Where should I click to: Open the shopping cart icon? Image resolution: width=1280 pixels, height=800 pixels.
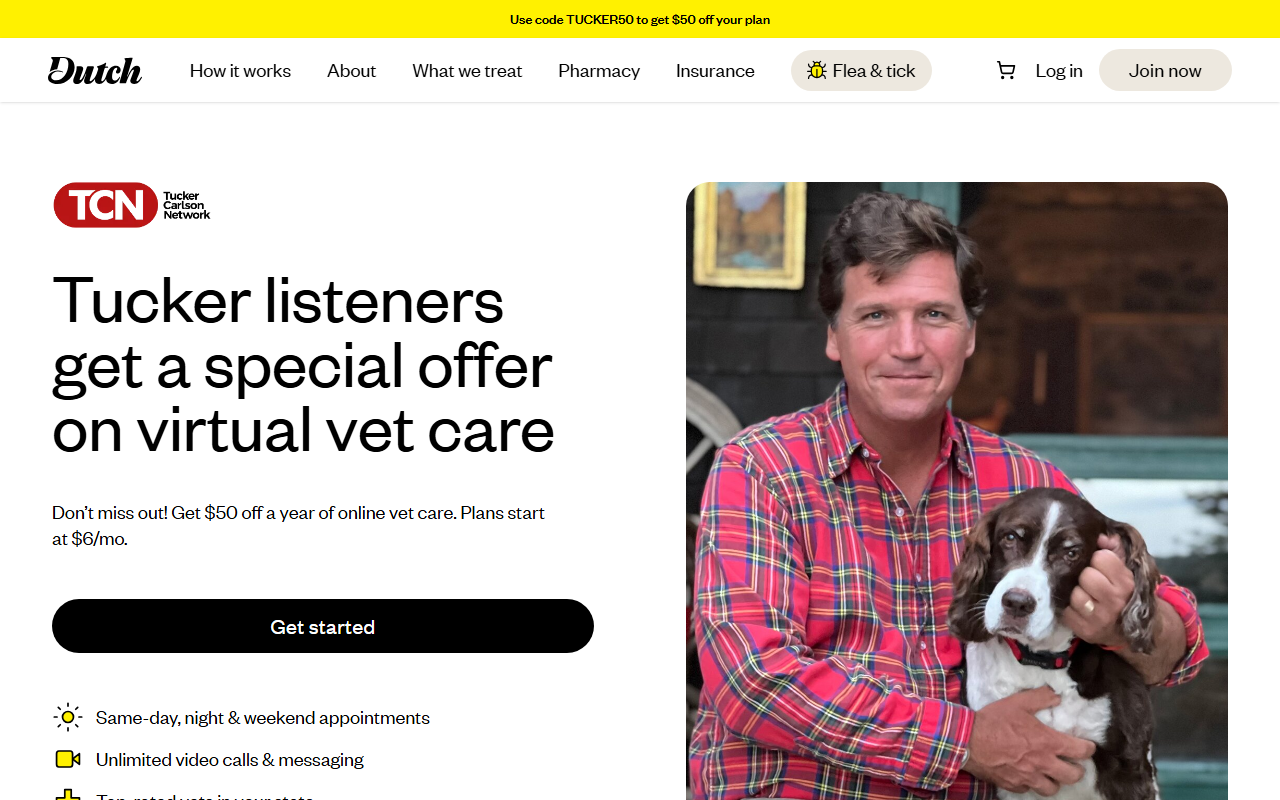point(1006,70)
